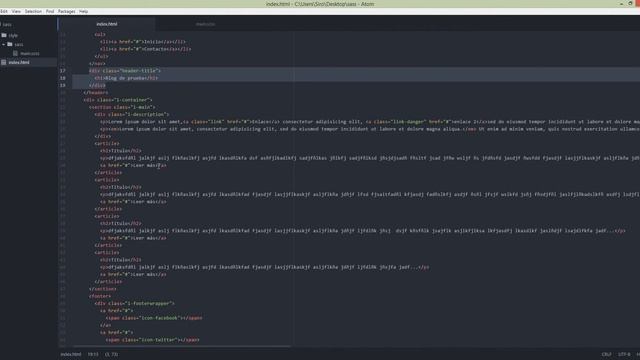Click the 'icon-facebook' span code line
The width and height of the screenshot is (640, 360).
(x=154, y=318)
